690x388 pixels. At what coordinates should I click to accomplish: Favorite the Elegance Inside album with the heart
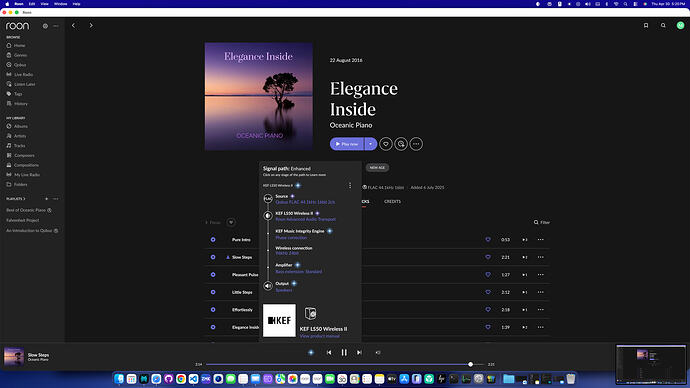[x=386, y=144]
